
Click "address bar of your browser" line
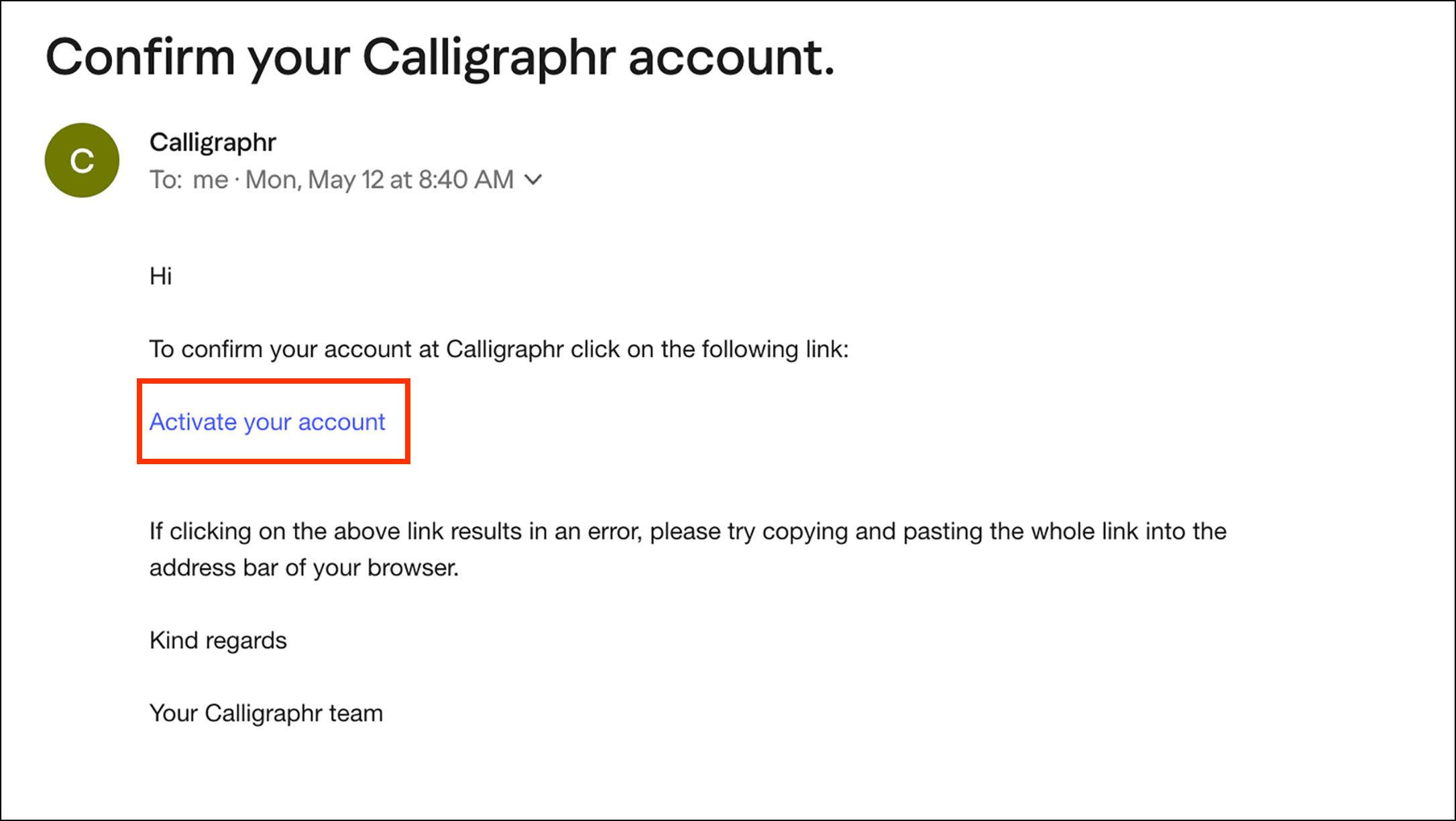tap(304, 568)
